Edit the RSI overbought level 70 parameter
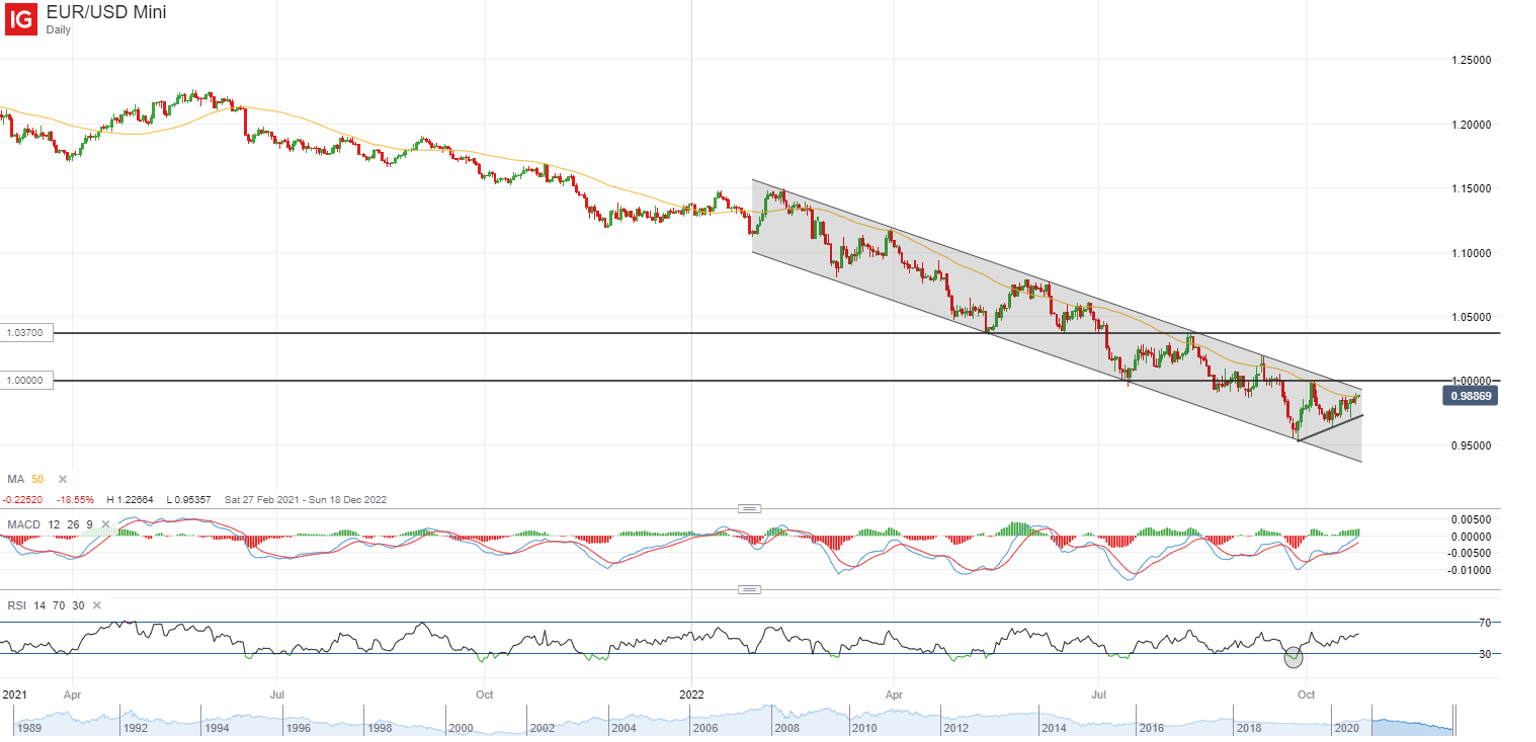Viewport: 1536px width, 742px height. pos(60,605)
